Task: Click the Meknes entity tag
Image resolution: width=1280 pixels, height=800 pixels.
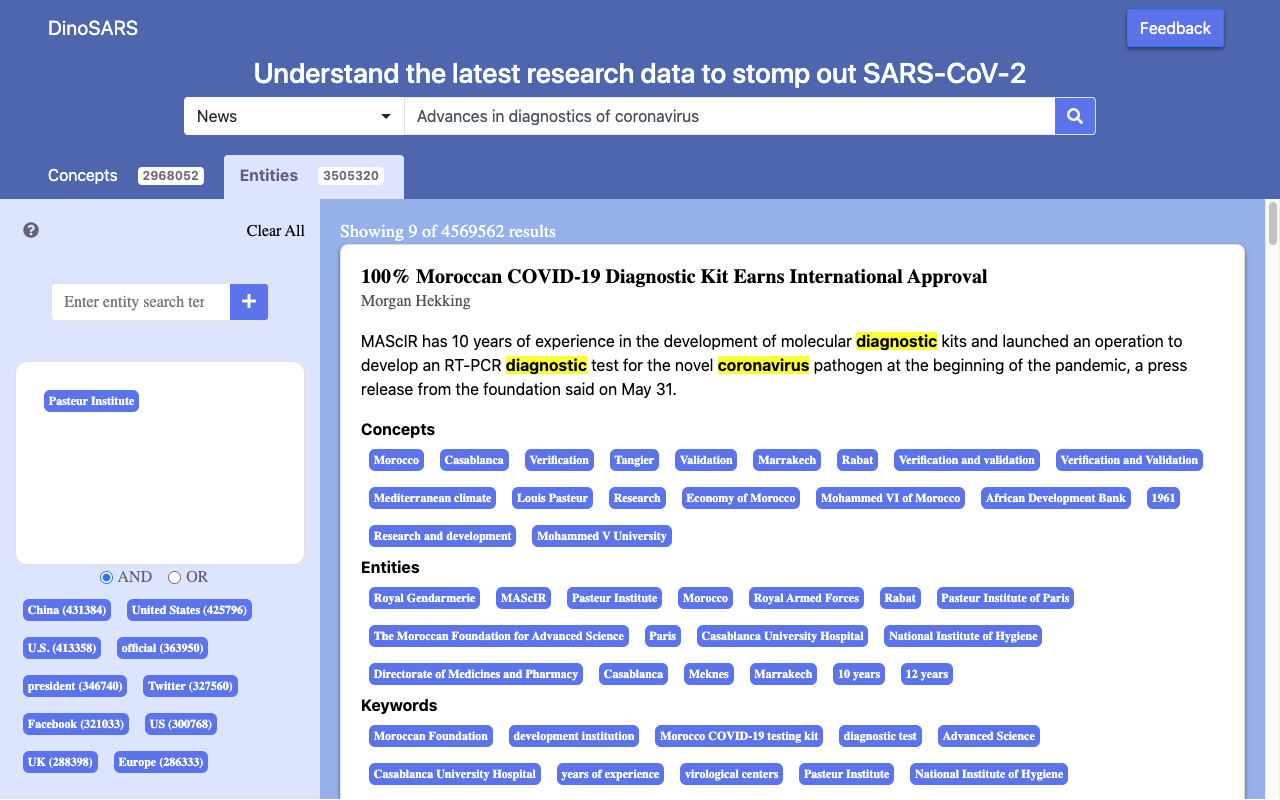Action: [x=708, y=674]
